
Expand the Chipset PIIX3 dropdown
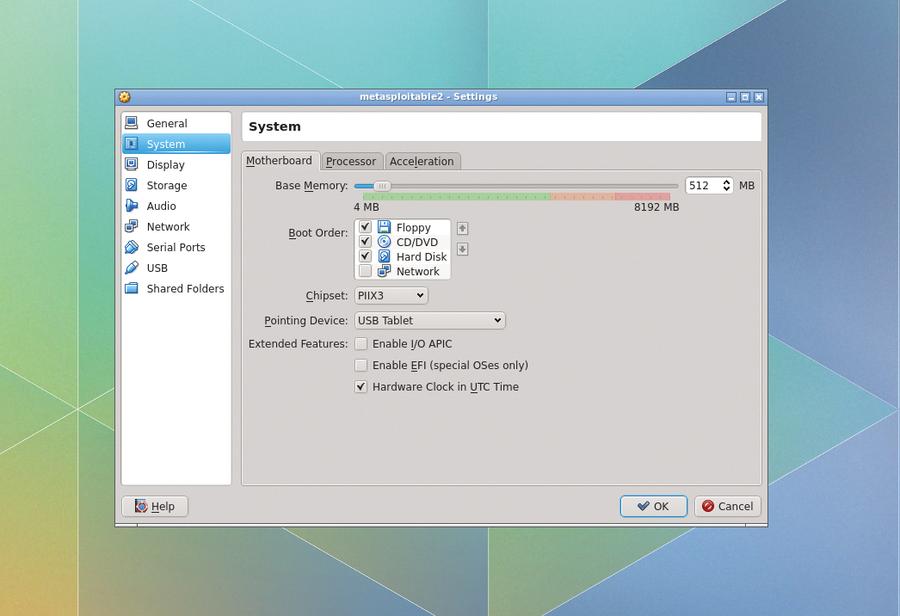point(391,296)
